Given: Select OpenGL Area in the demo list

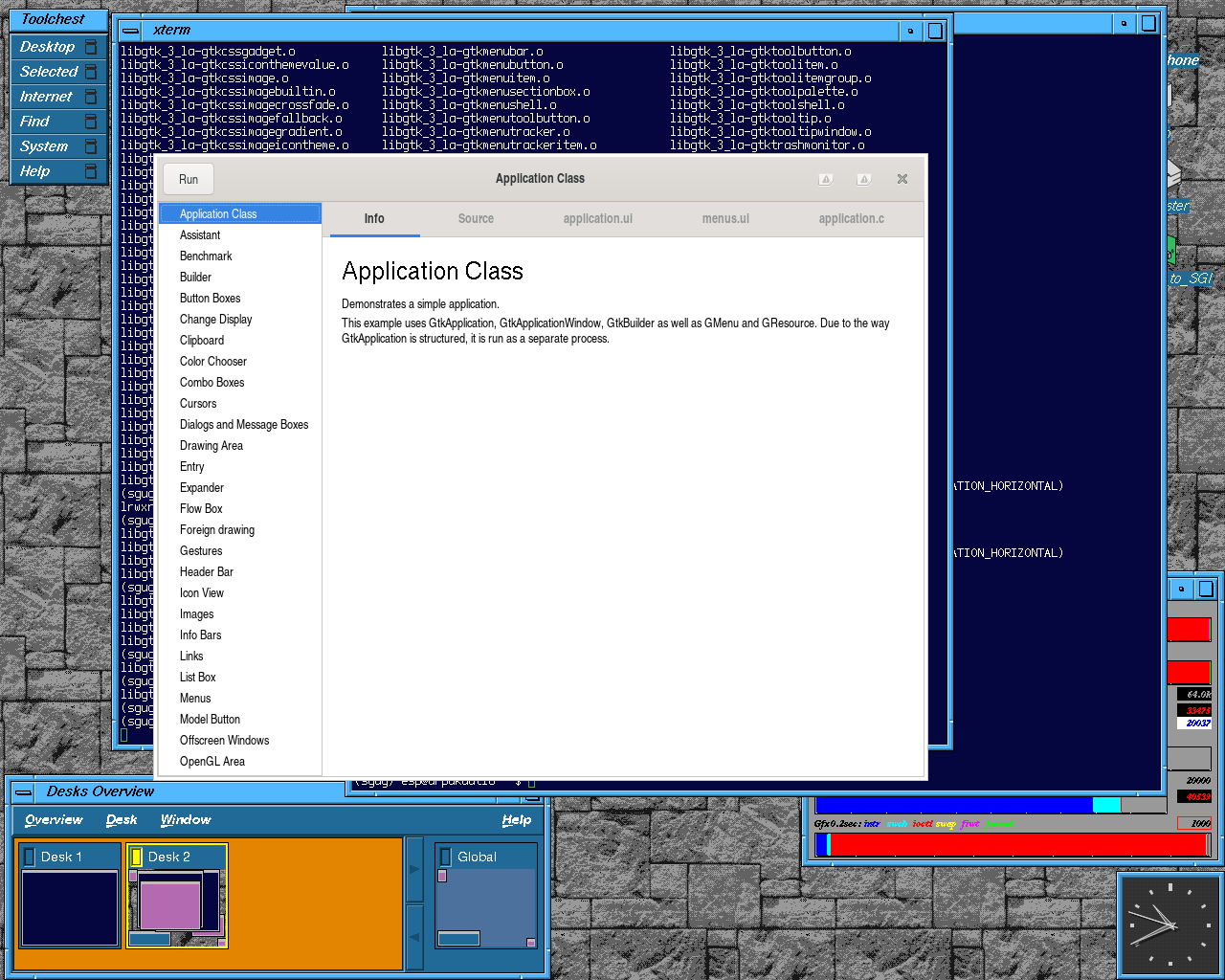Looking at the screenshot, I should 240,762.
